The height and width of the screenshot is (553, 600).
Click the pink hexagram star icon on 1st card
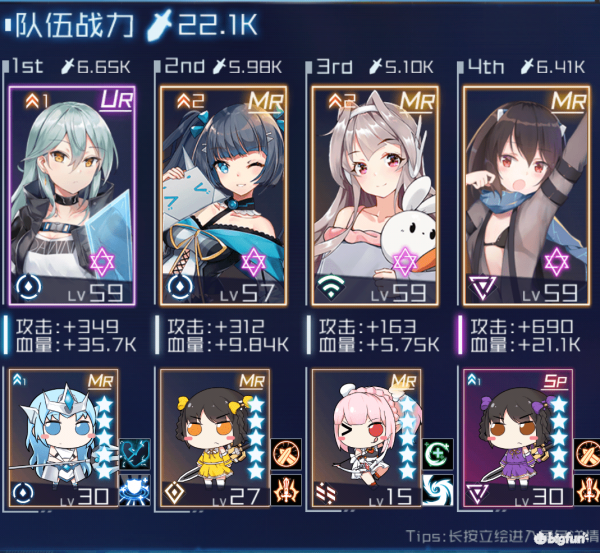[x=102, y=262]
